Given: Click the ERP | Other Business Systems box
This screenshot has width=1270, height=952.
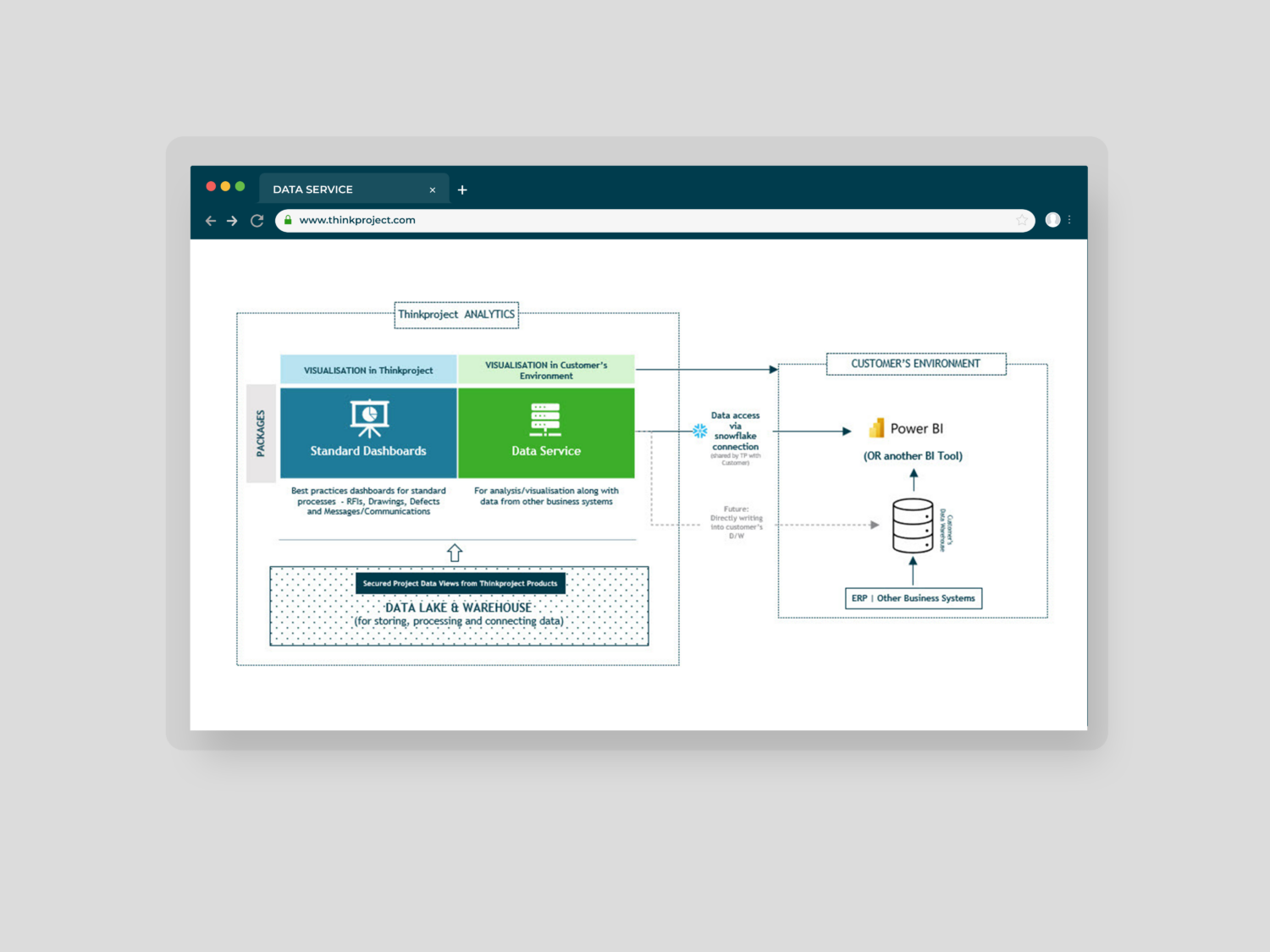Looking at the screenshot, I should pyautogui.click(x=913, y=598).
